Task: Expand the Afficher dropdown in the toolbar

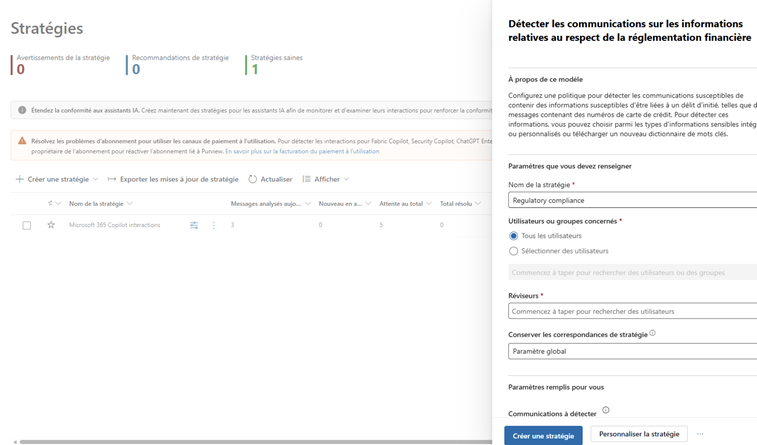Action: coord(326,179)
